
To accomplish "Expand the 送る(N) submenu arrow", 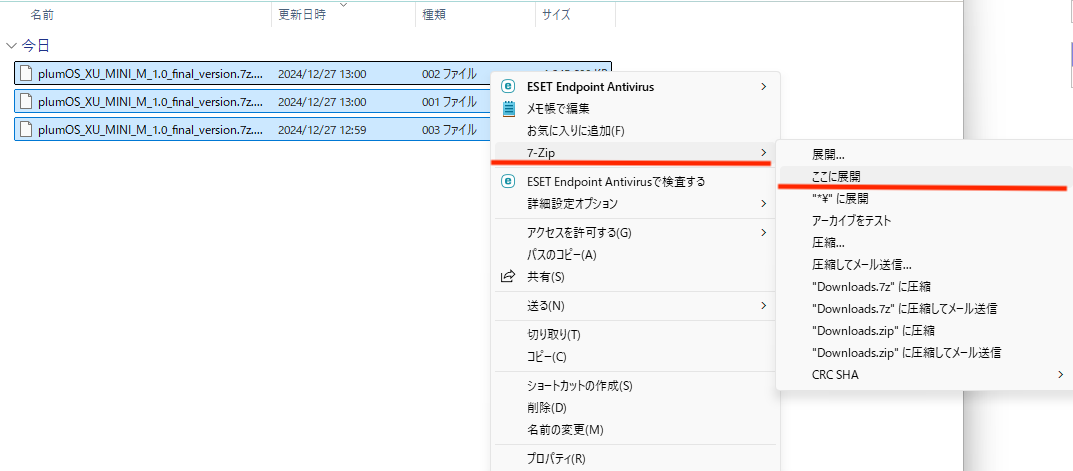I will pos(763,305).
